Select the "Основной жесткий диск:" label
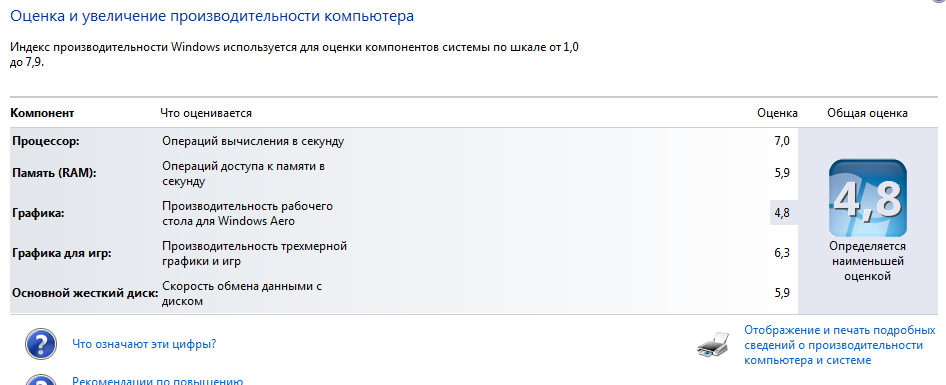Image resolution: width=946 pixels, height=385 pixels. [x=85, y=293]
